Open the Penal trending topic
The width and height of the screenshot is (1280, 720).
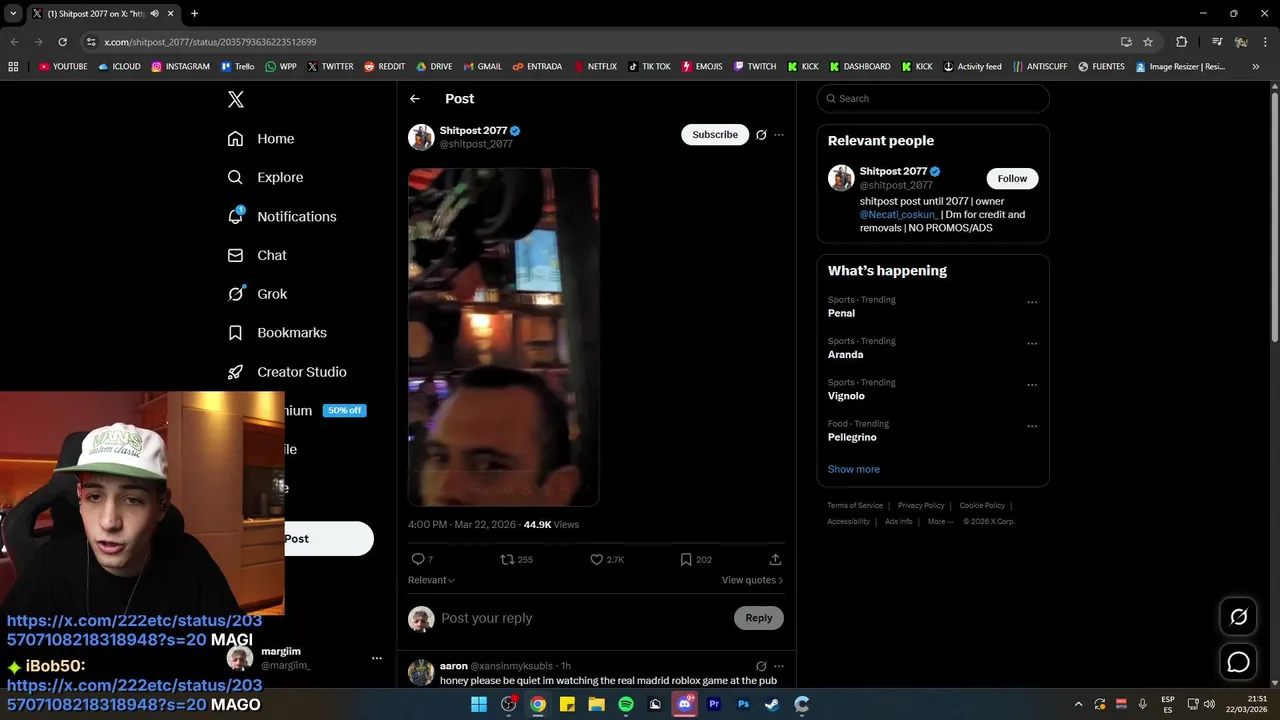tap(841, 313)
